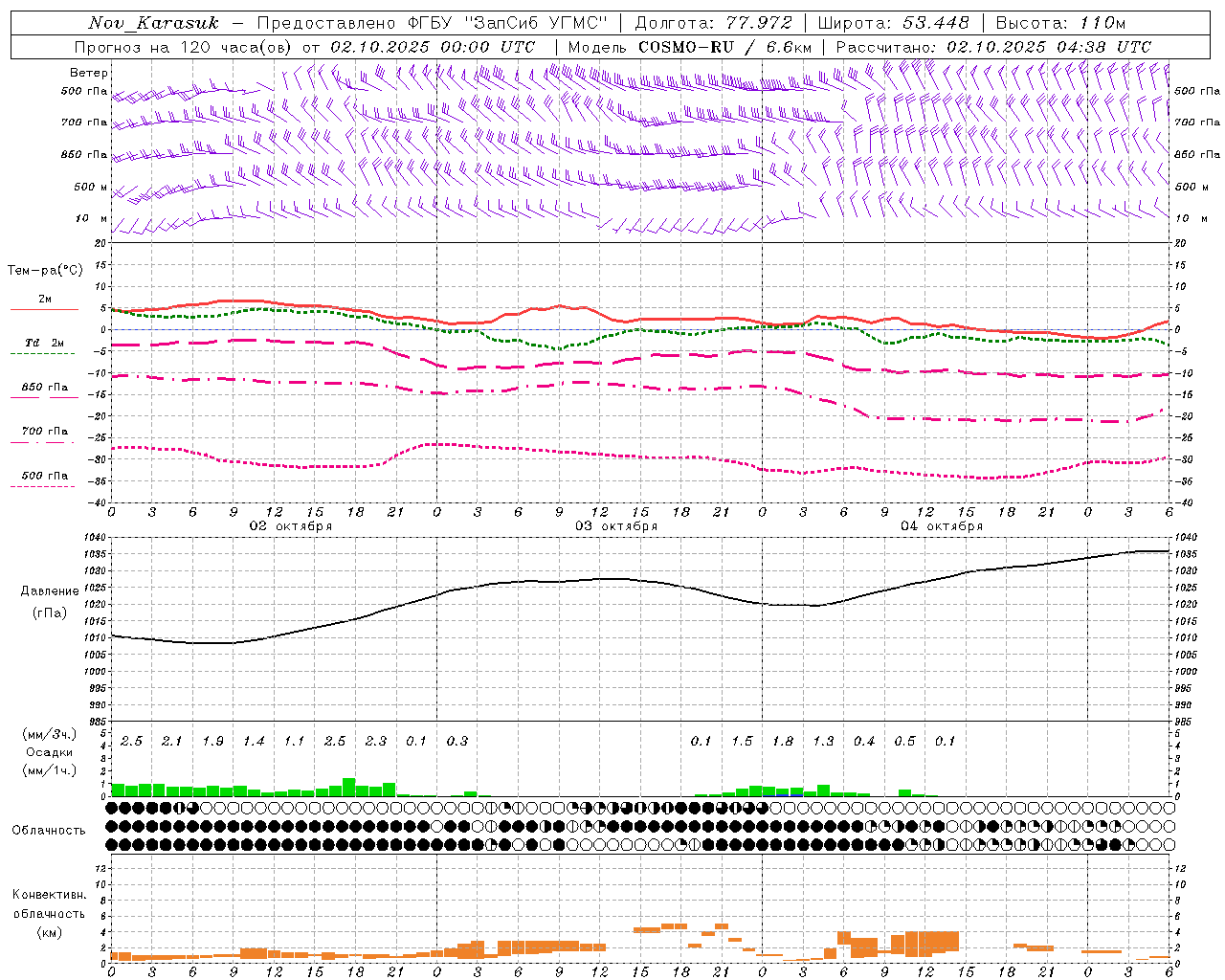This screenshot has width=1225, height=980.
Task: Click '10 м' wind level on left axis
Action: [92, 218]
